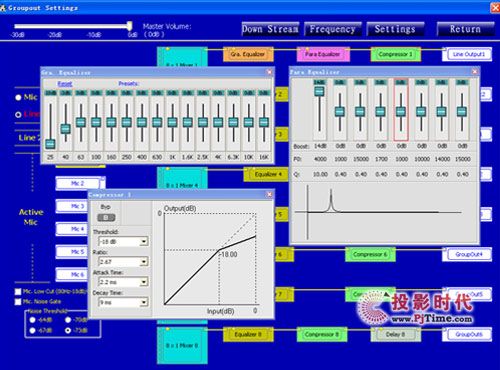Viewport: 500px width, 370px height.
Task: Open the 8x1 Mixer 4 block
Action: click(182, 179)
